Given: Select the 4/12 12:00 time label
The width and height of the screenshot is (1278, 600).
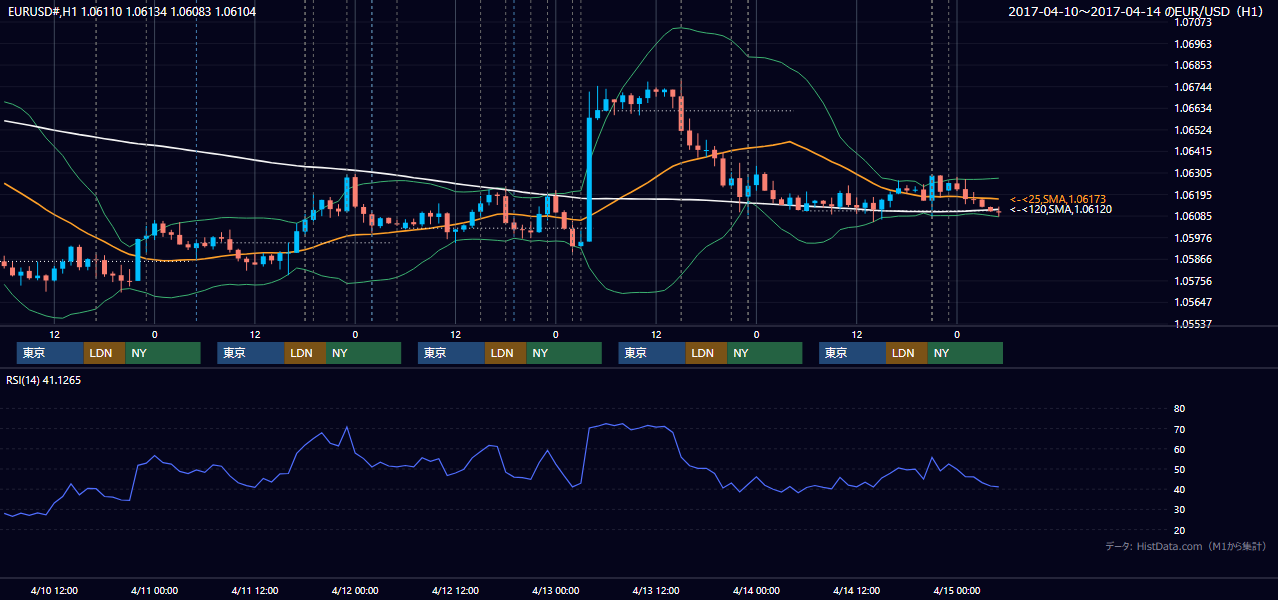Looking at the screenshot, I should (455, 591).
